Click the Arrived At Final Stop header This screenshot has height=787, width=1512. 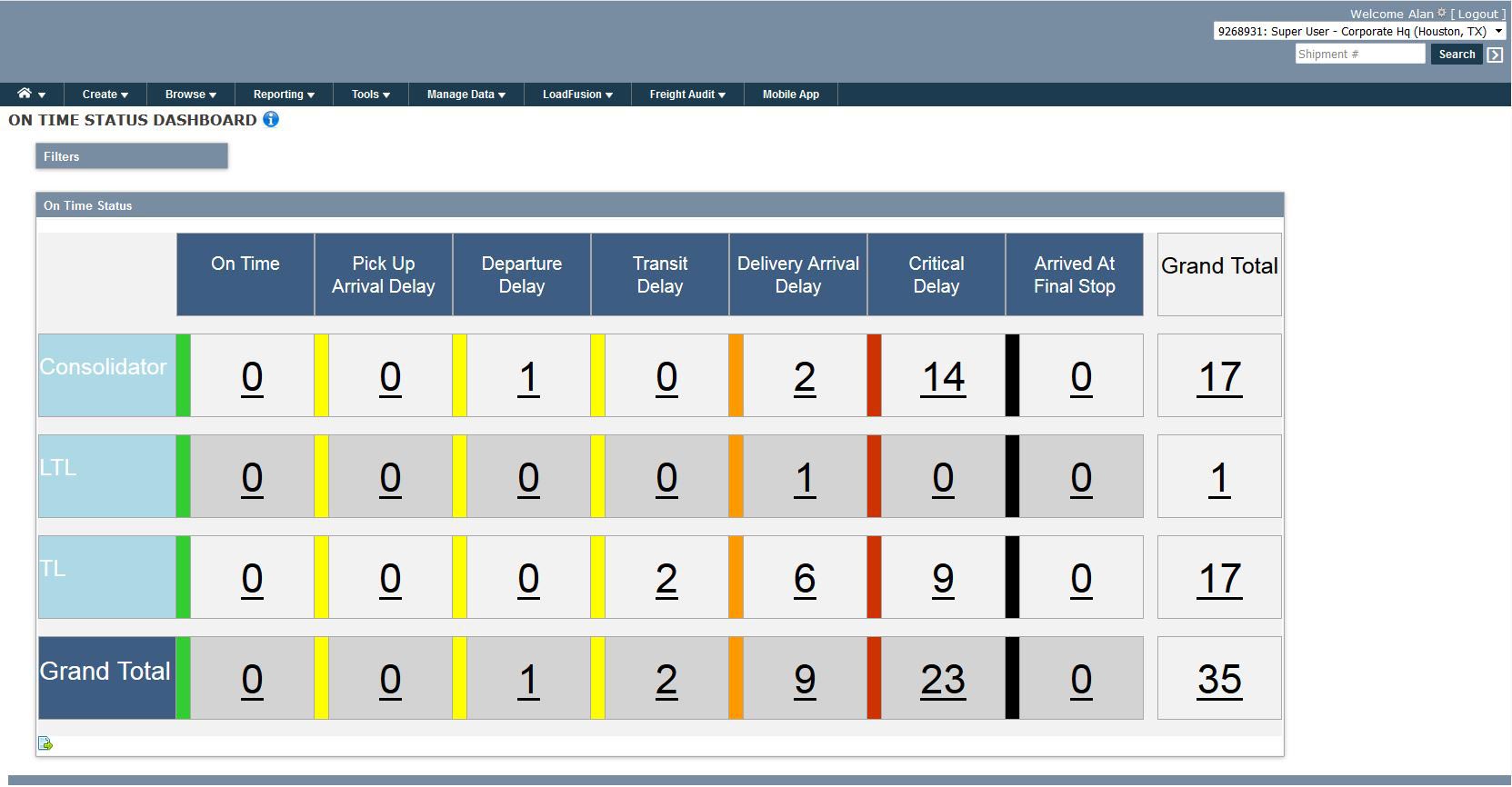[x=1075, y=274]
